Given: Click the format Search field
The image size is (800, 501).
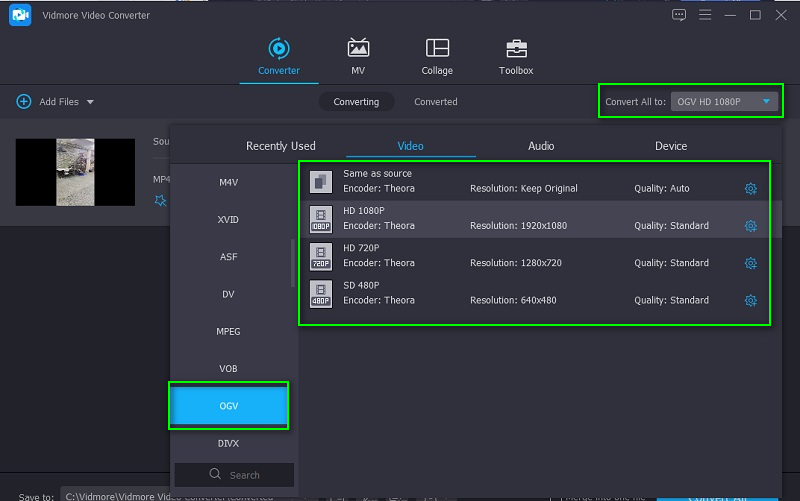Looking at the screenshot, I should tap(235, 475).
